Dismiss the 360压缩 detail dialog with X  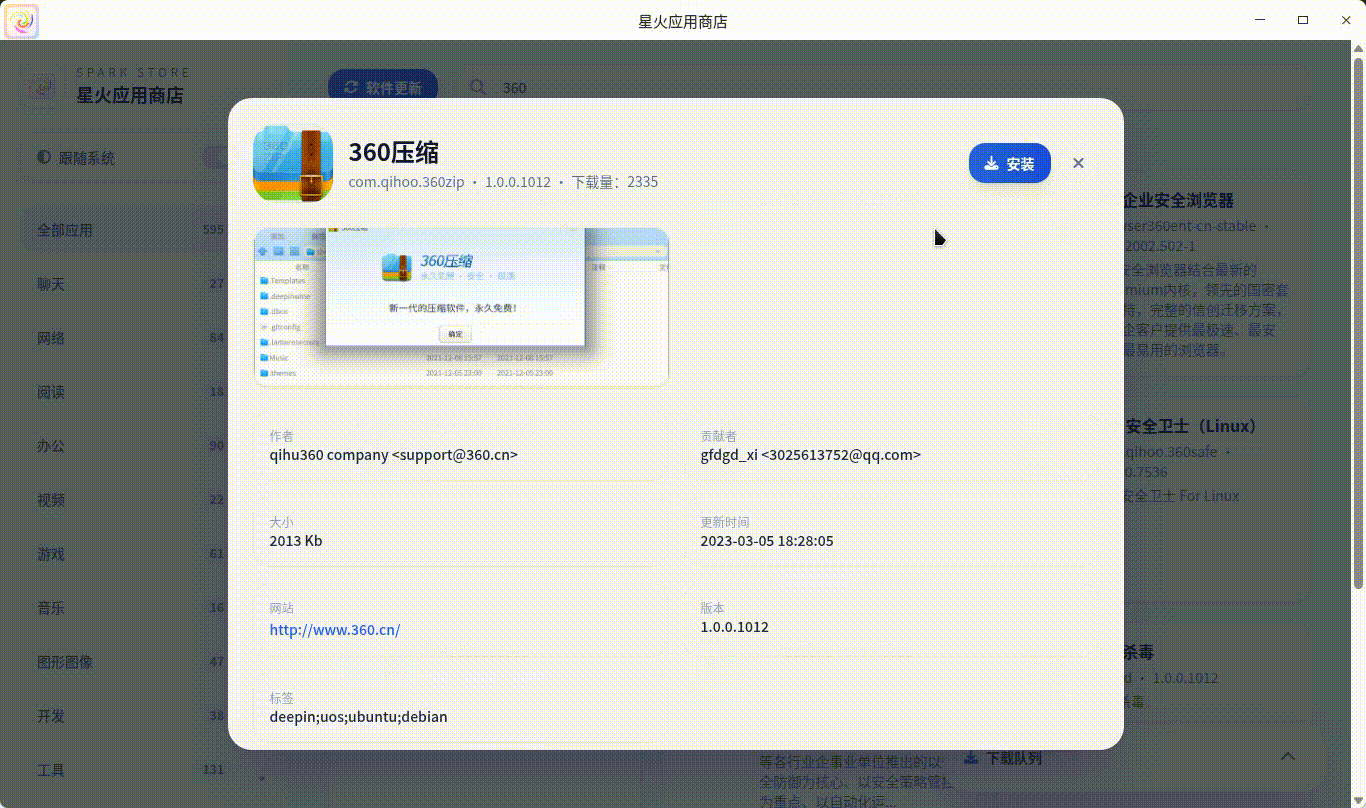click(1078, 162)
